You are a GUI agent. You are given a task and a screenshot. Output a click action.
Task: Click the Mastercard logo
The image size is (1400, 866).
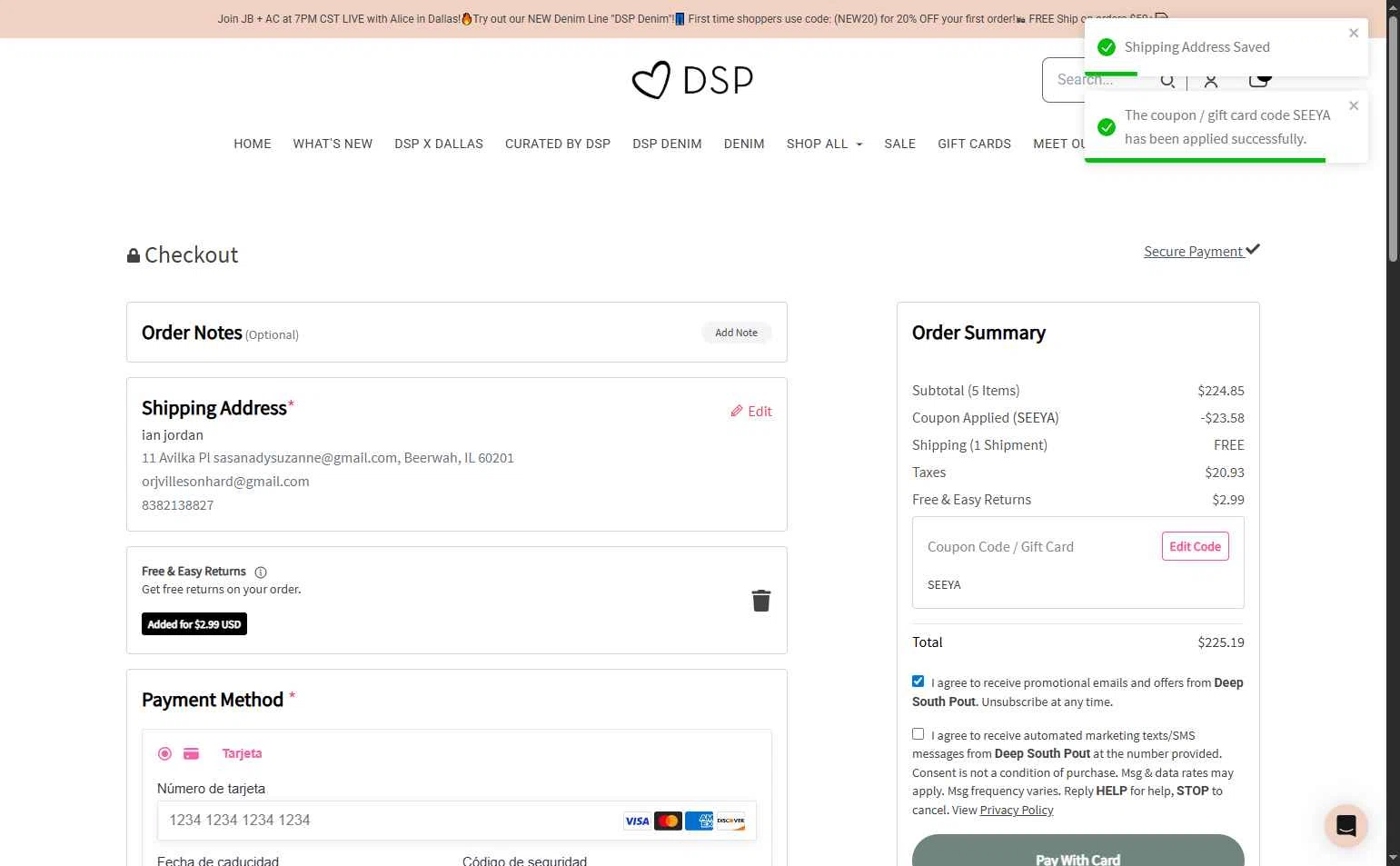coord(668,821)
